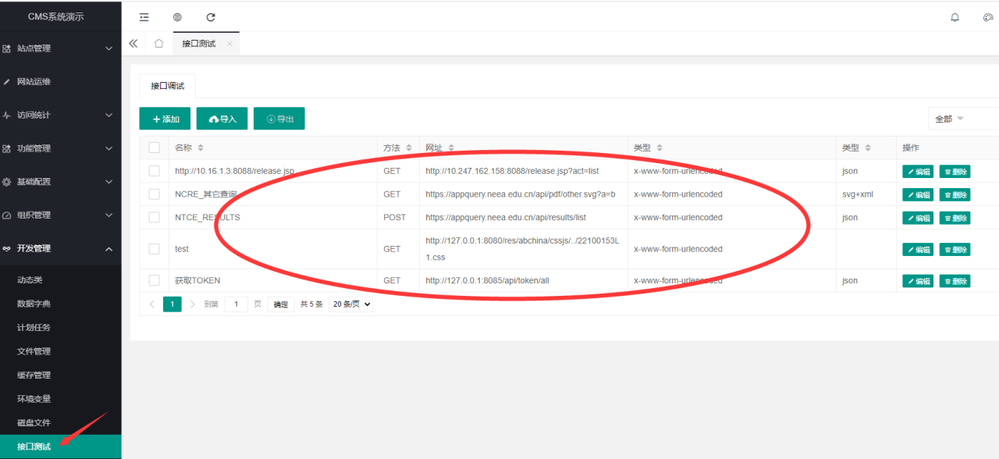Click the 添加 button
This screenshot has width=999, height=459.
click(x=165, y=119)
